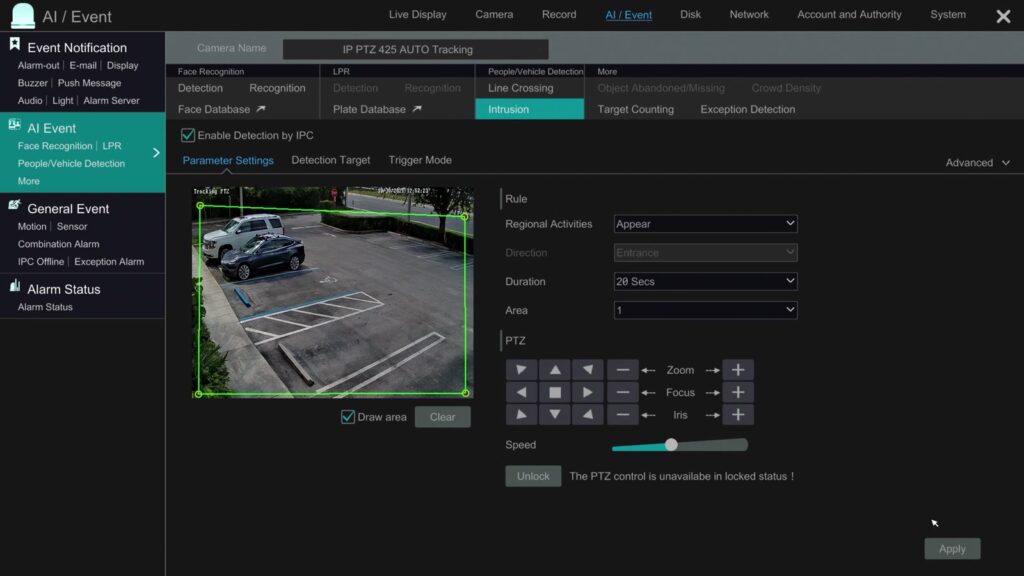
Task: Click PTZ stop square button
Action: pos(554,392)
